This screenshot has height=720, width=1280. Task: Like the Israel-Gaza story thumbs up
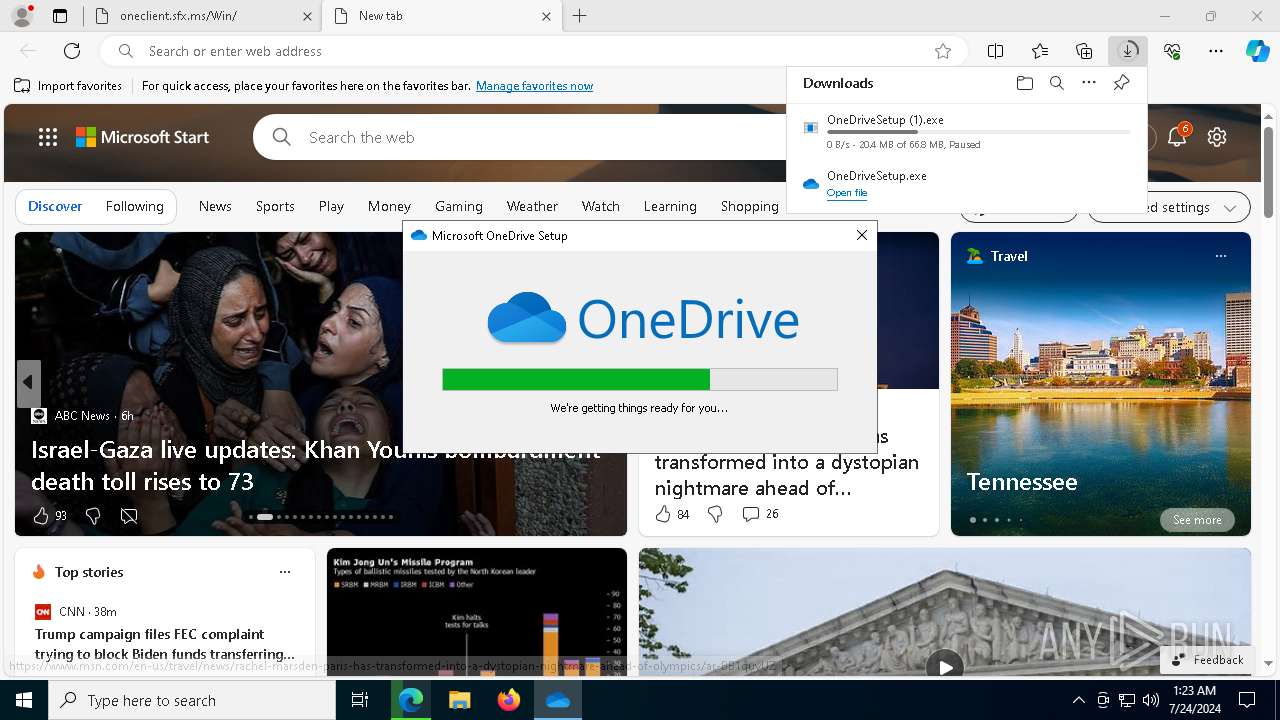click(41, 516)
